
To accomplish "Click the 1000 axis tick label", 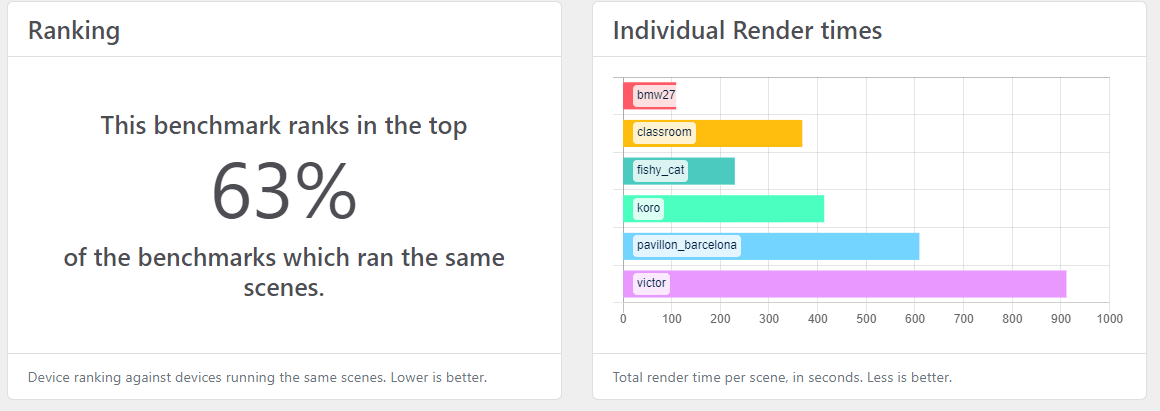I will [x=1109, y=319].
